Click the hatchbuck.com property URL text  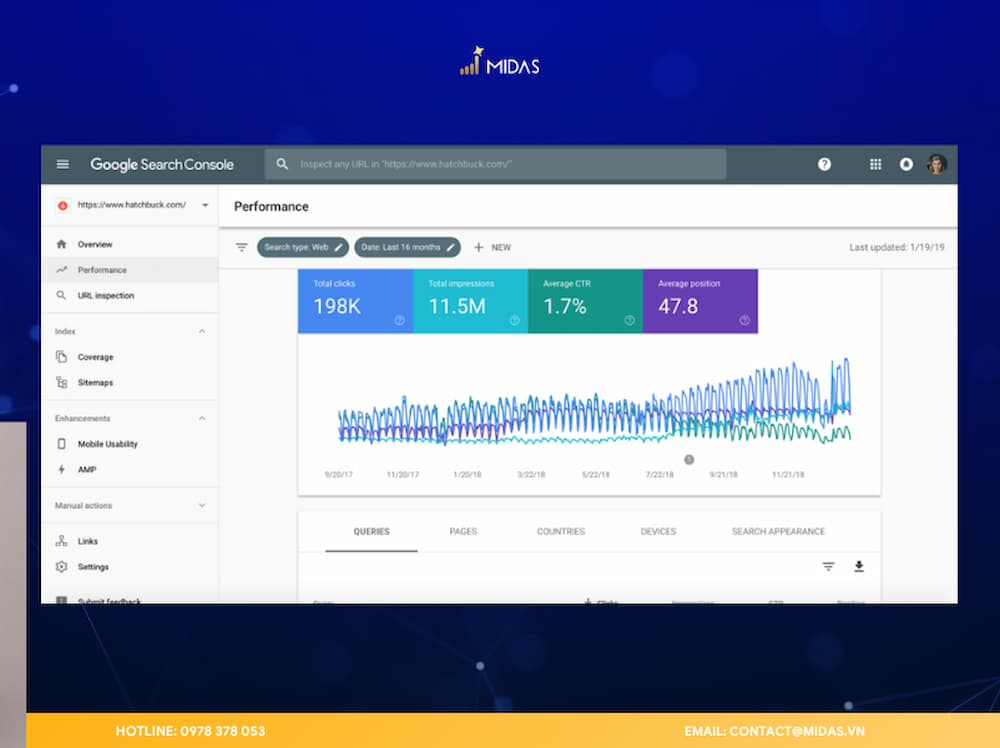[x=131, y=205]
